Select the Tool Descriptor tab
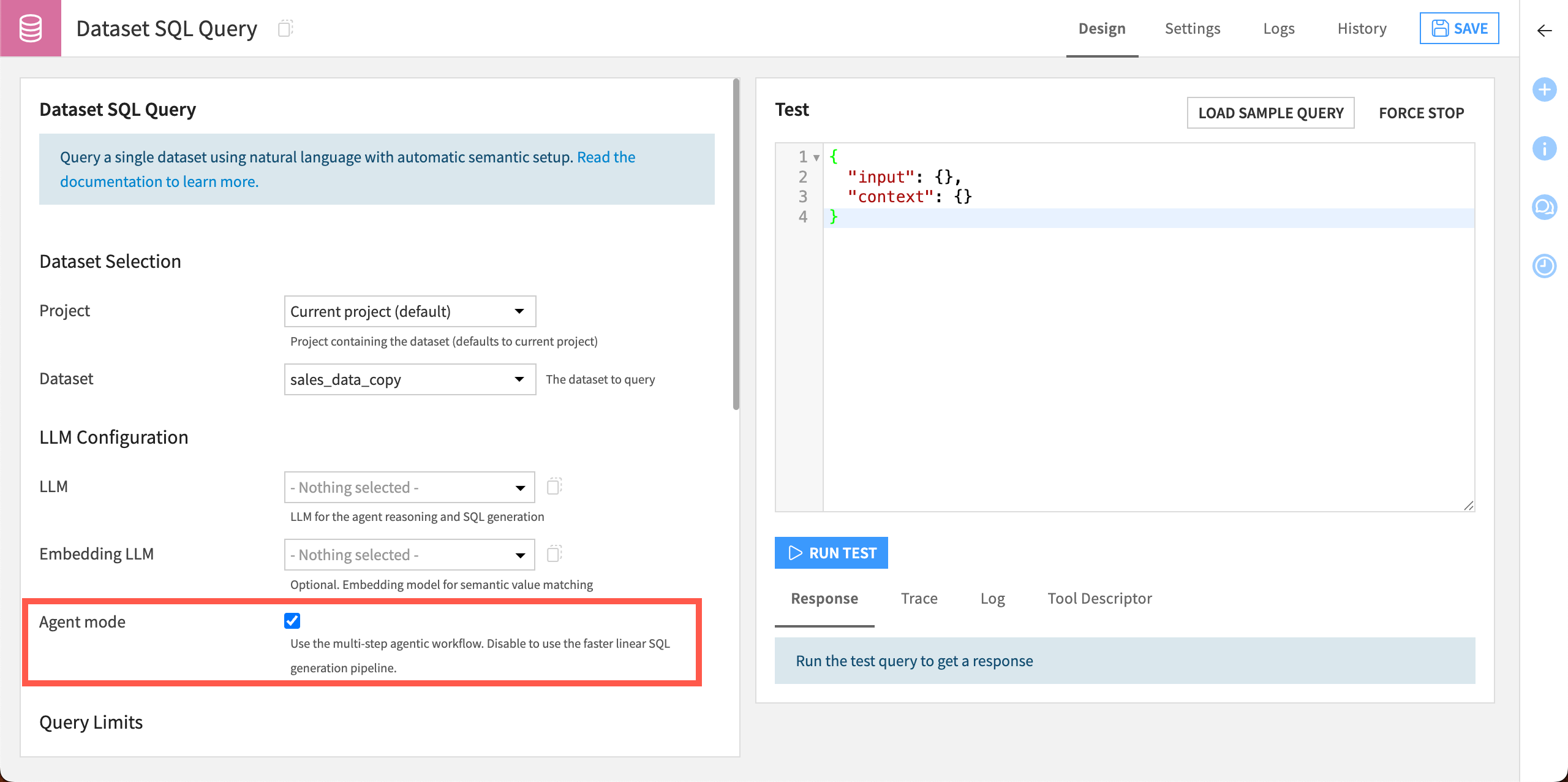The width and height of the screenshot is (1568, 782). point(1099,599)
